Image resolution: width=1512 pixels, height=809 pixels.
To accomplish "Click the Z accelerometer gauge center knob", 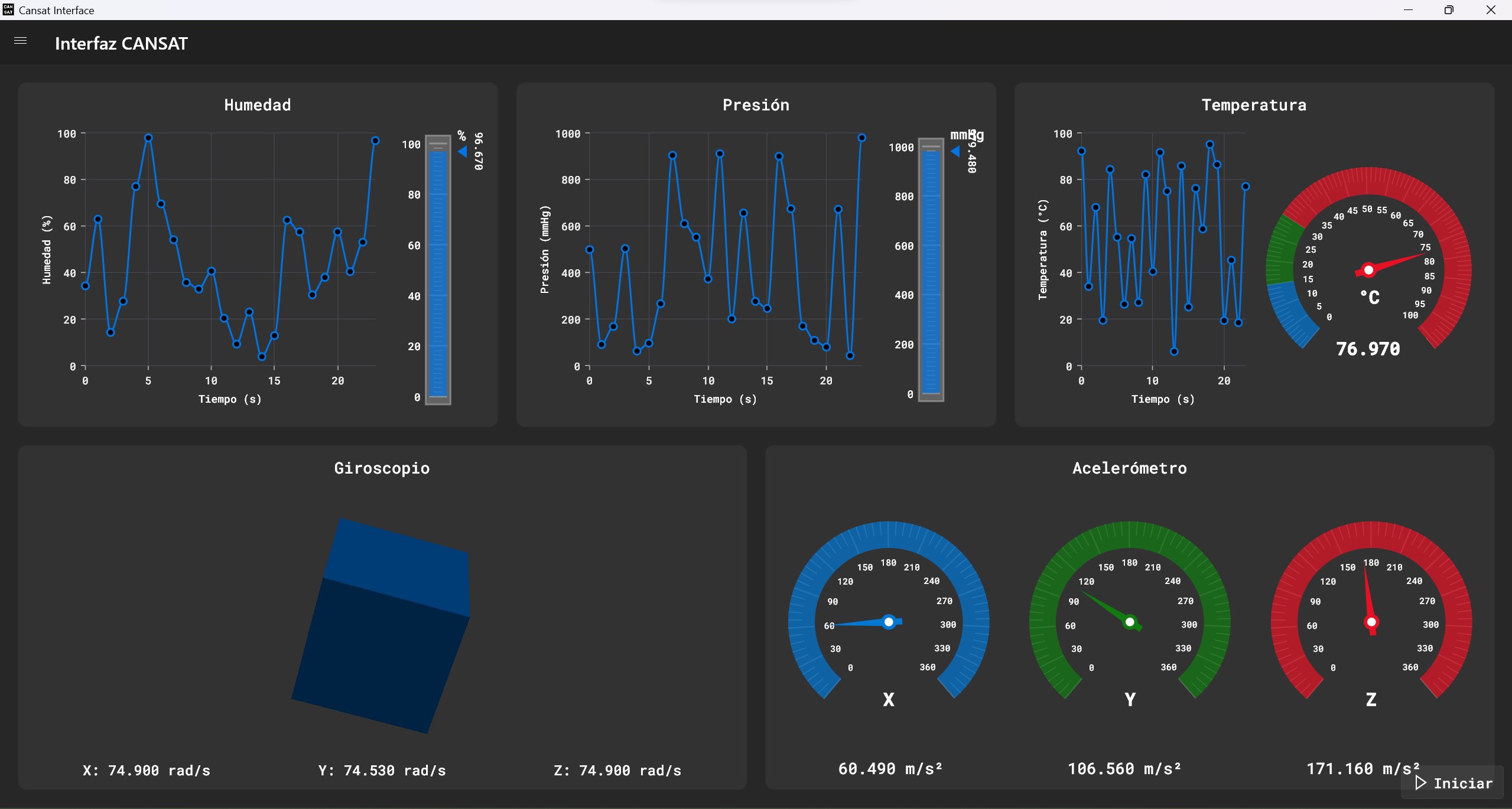I will coord(1371,622).
